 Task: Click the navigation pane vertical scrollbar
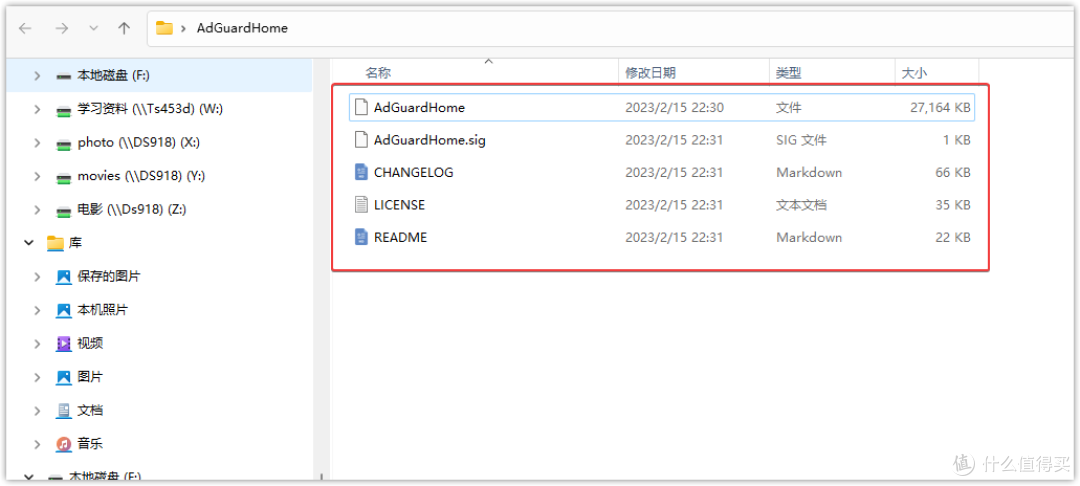pos(322,268)
